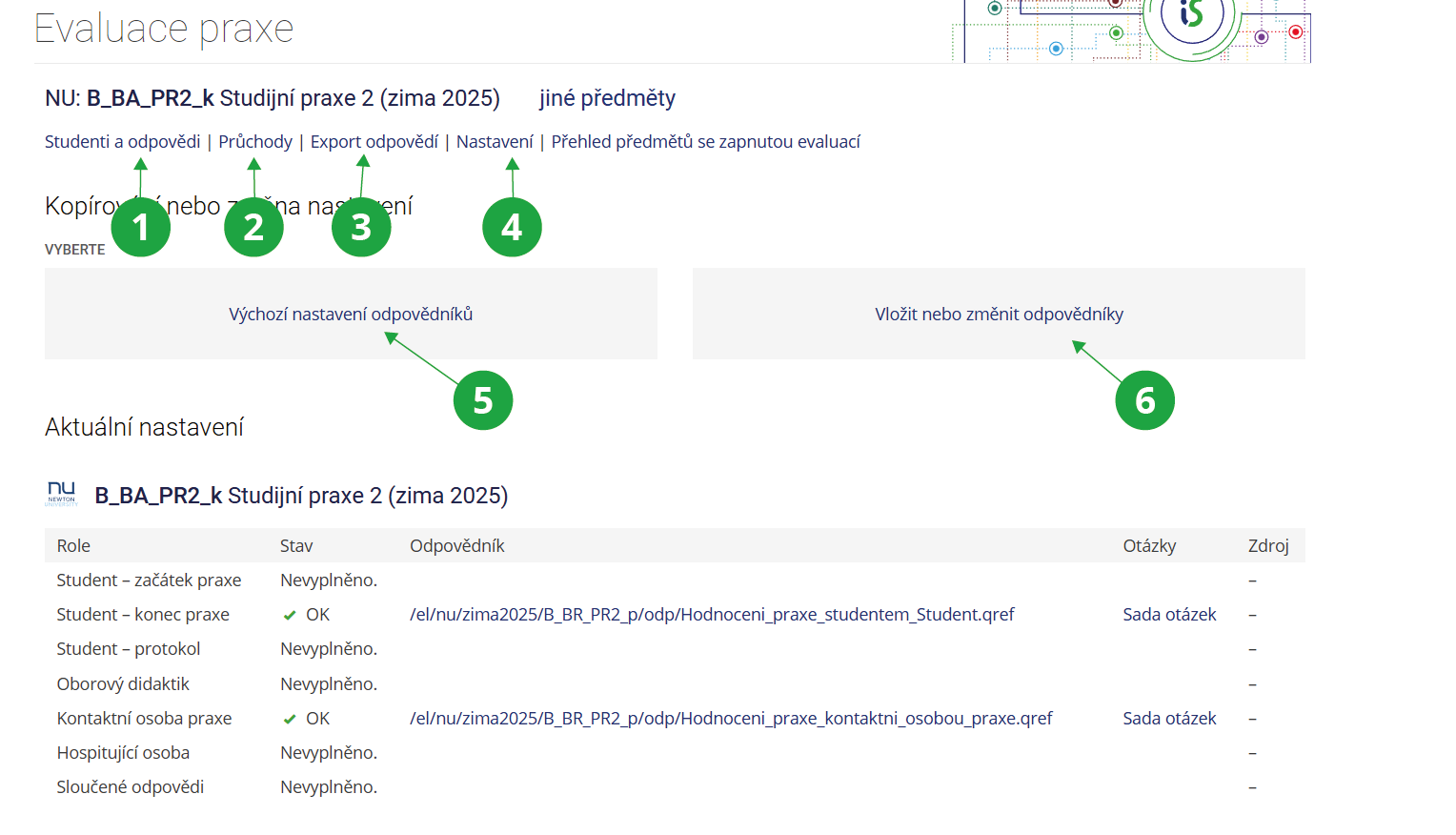Click the jiné předměty link
Viewport: 1456px width, 835px height.
(x=607, y=98)
